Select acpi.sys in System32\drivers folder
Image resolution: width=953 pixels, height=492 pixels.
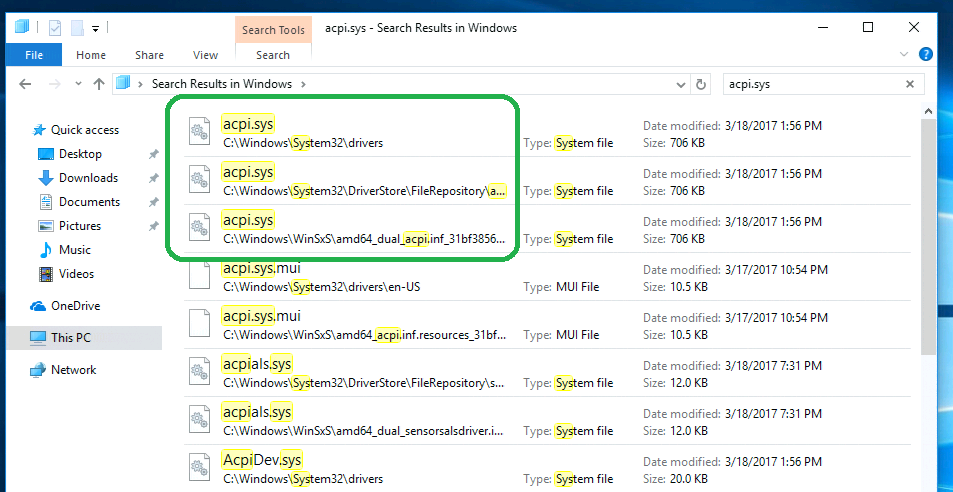[x=547, y=133]
